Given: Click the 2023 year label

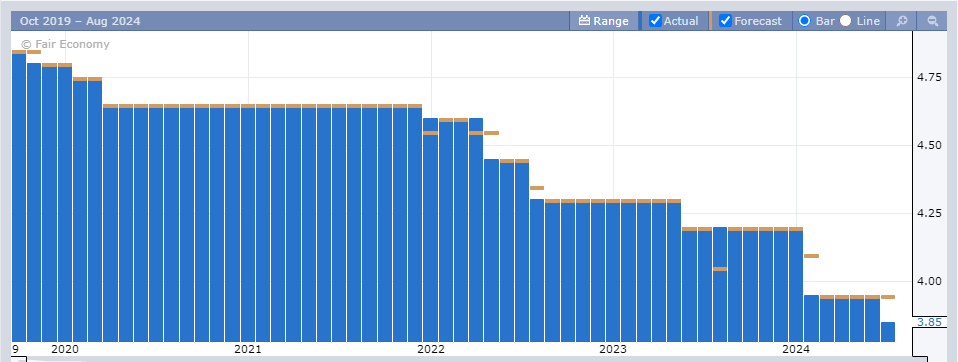Looking at the screenshot, I should coord(613,349).
